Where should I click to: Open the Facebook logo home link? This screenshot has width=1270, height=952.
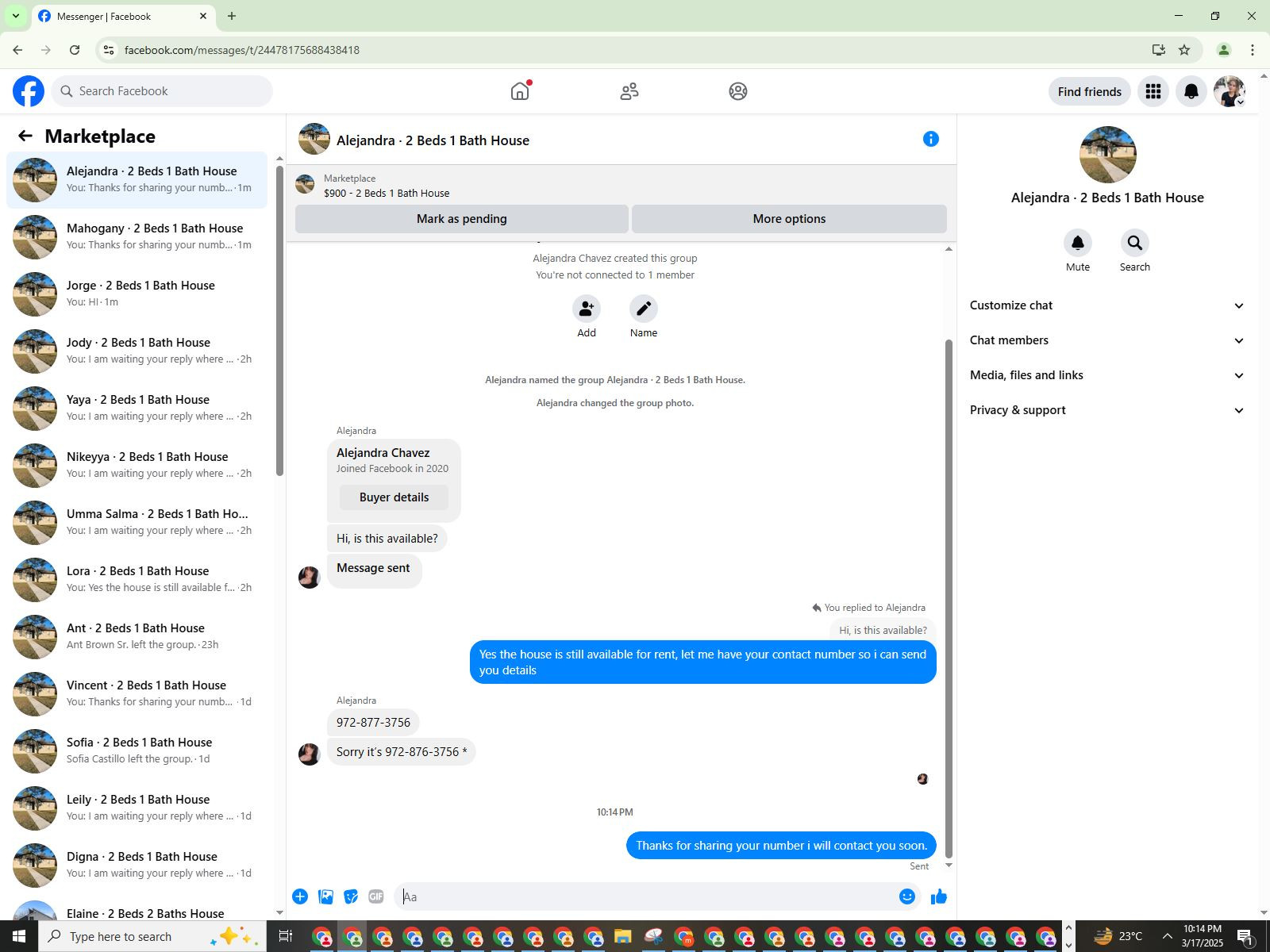click(x=29, y=91)
